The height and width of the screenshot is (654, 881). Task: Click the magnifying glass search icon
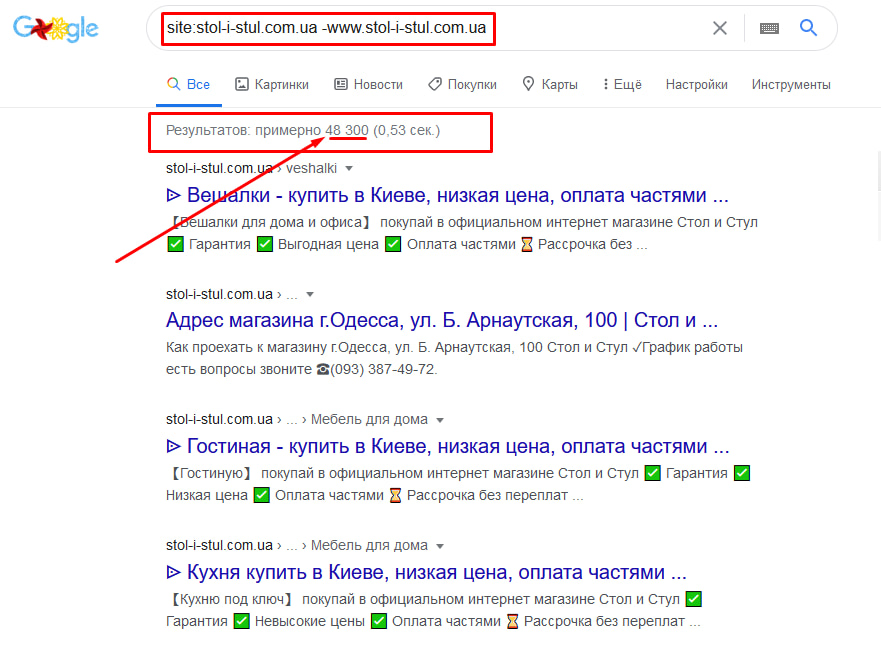808,28
